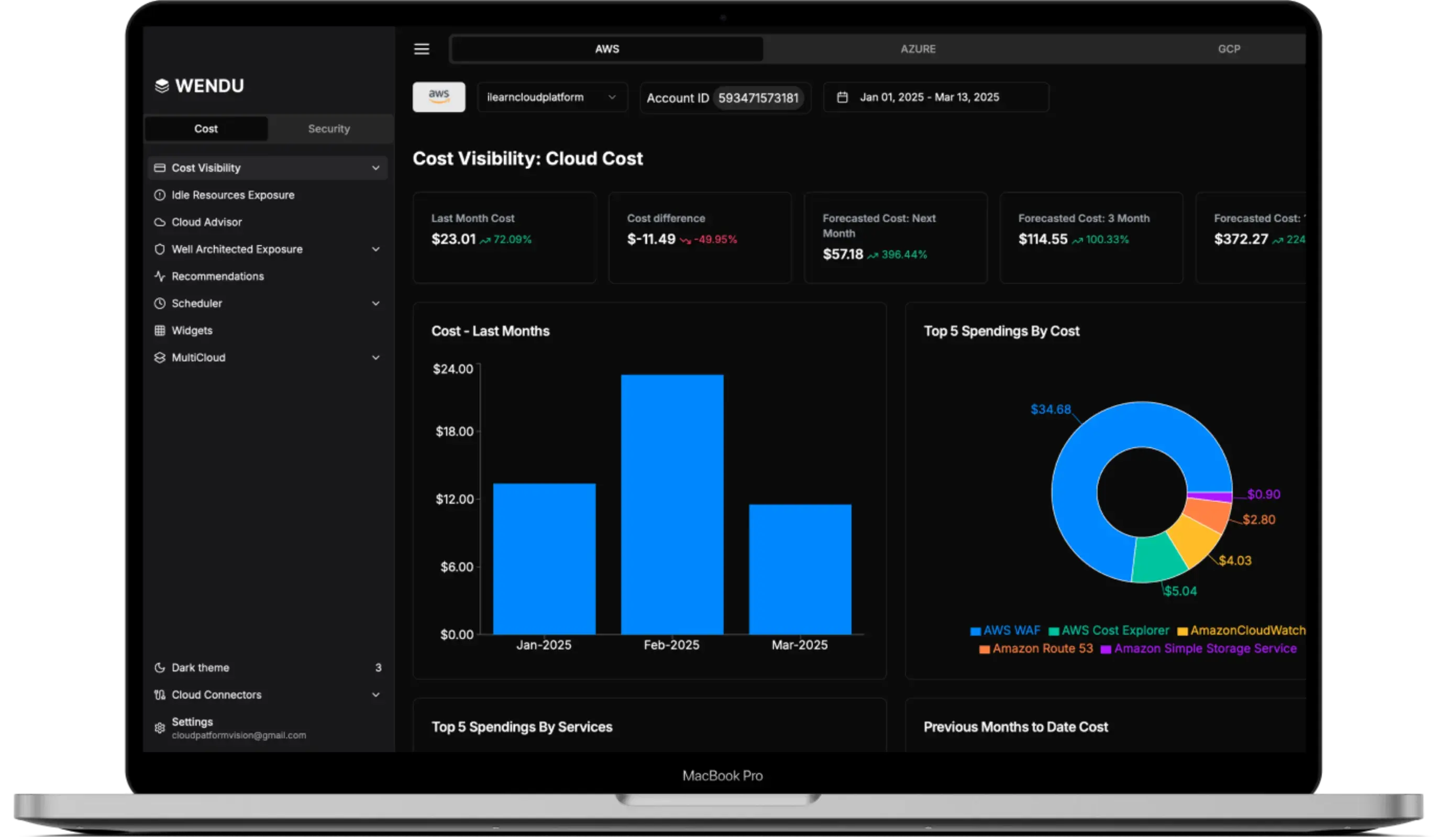Open the Recommendations page

pyautogui.click(x=268, y=276)
